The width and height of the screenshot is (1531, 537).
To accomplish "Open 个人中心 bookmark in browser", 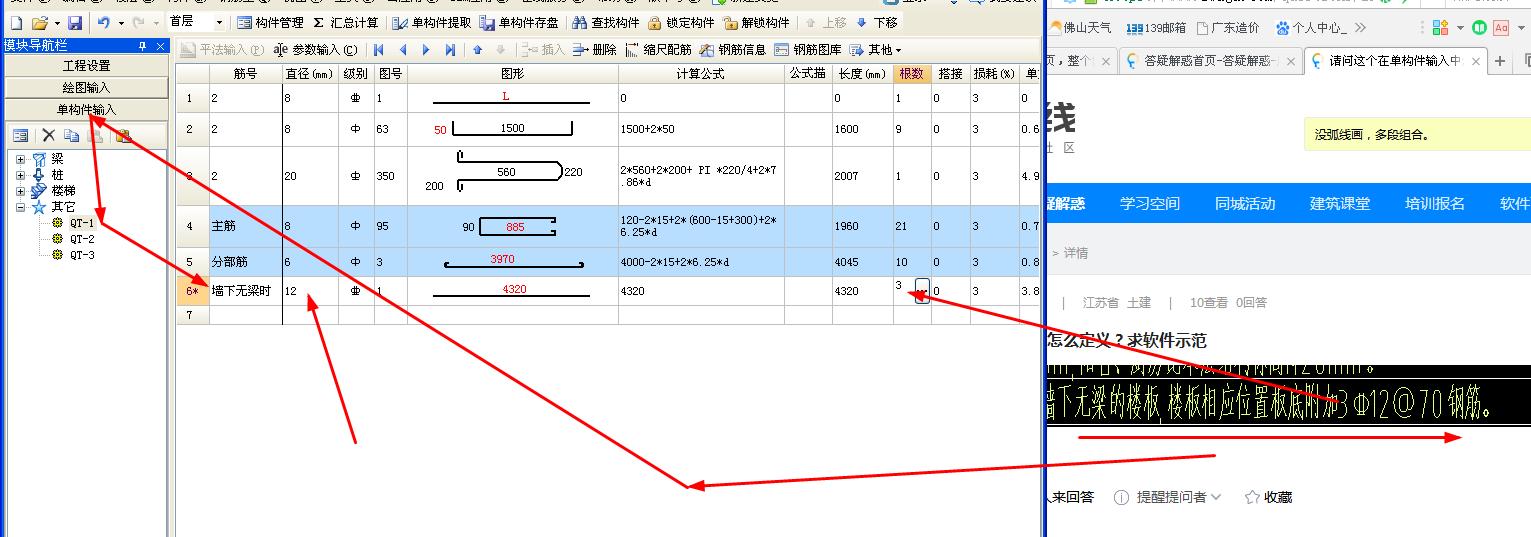I will 1310,28.
